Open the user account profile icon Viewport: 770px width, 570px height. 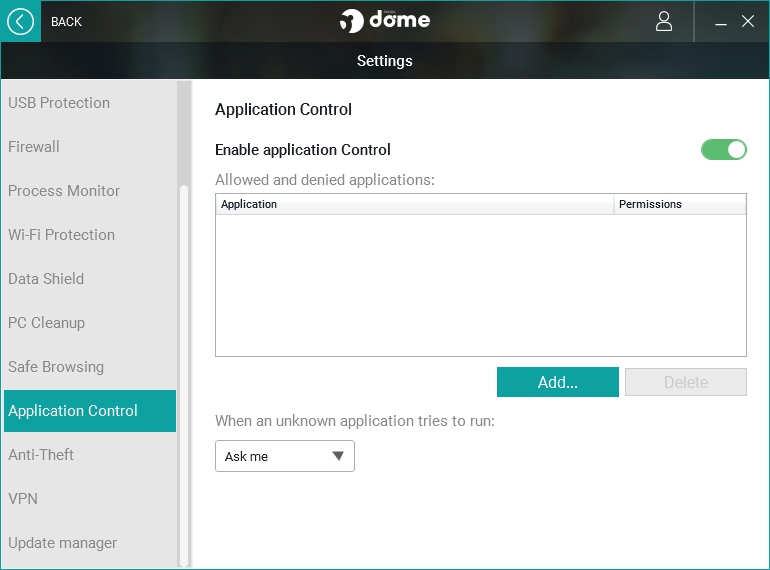tap(664, 21)
